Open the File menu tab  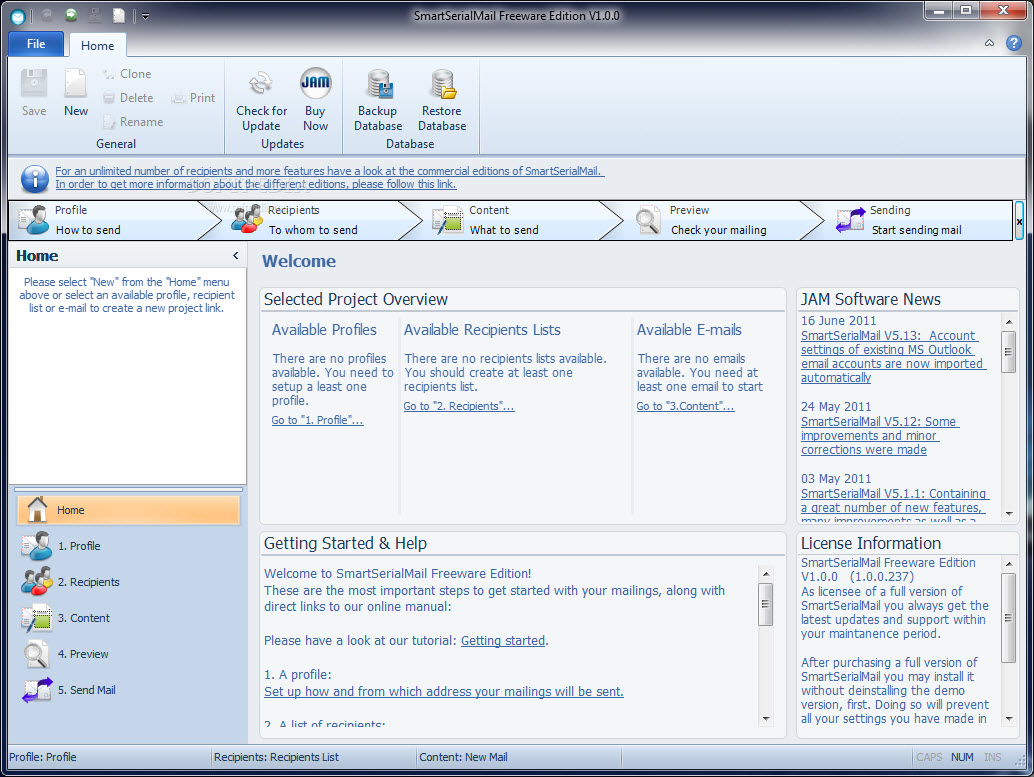[x=36, y=44]
